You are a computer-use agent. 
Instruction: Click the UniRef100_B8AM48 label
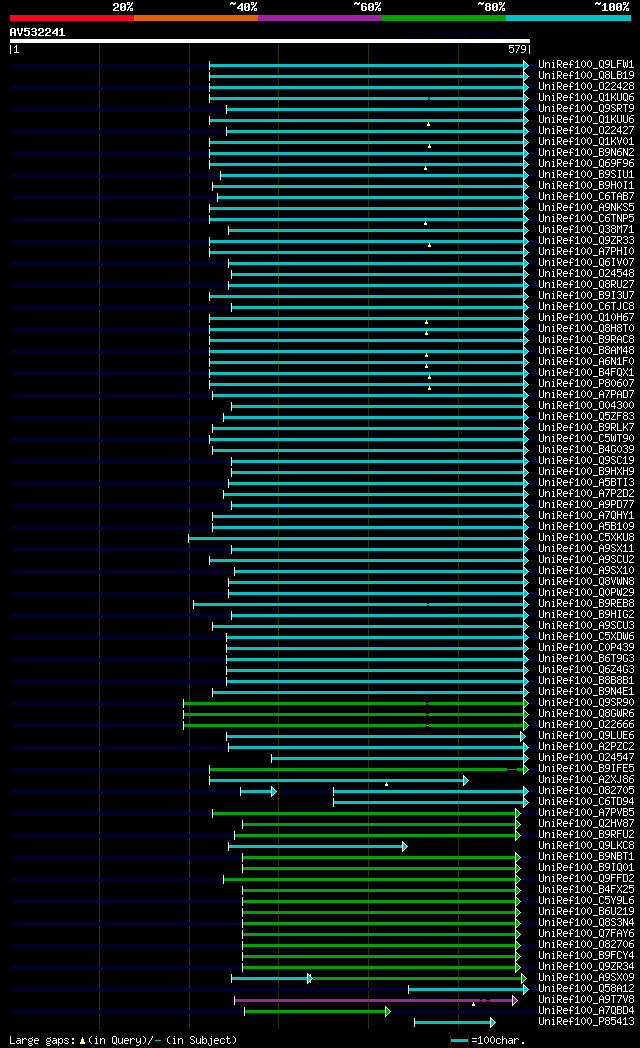[586, 351]
